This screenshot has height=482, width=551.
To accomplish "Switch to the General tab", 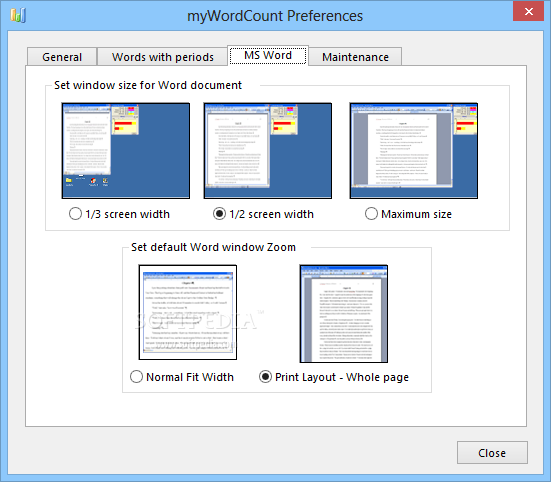I will point(62,57).
